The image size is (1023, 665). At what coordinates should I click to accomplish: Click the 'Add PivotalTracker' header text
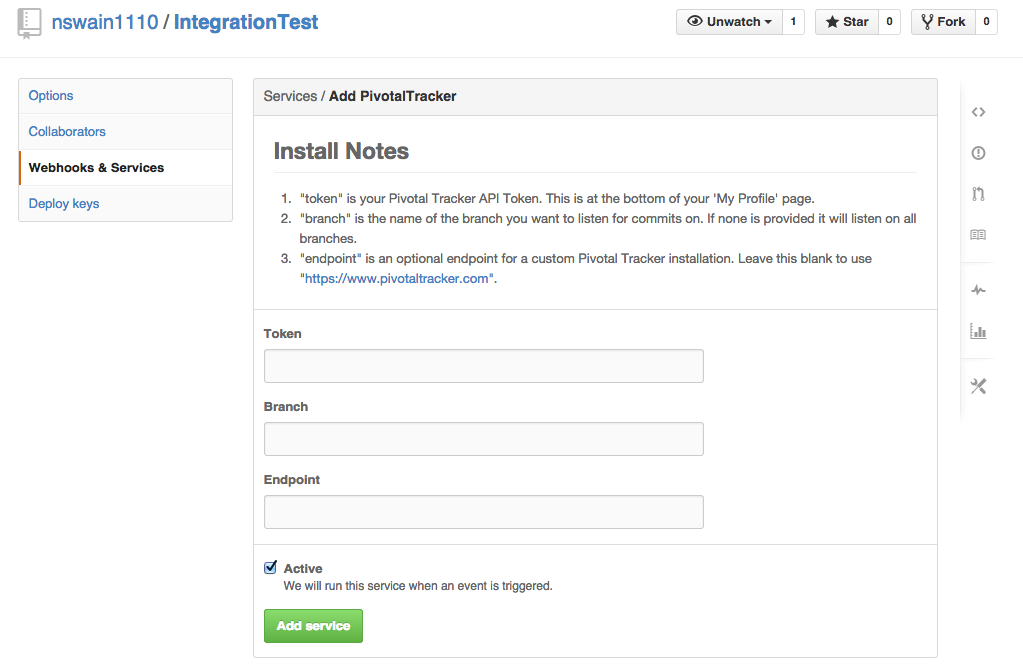[x=393, y=97]
